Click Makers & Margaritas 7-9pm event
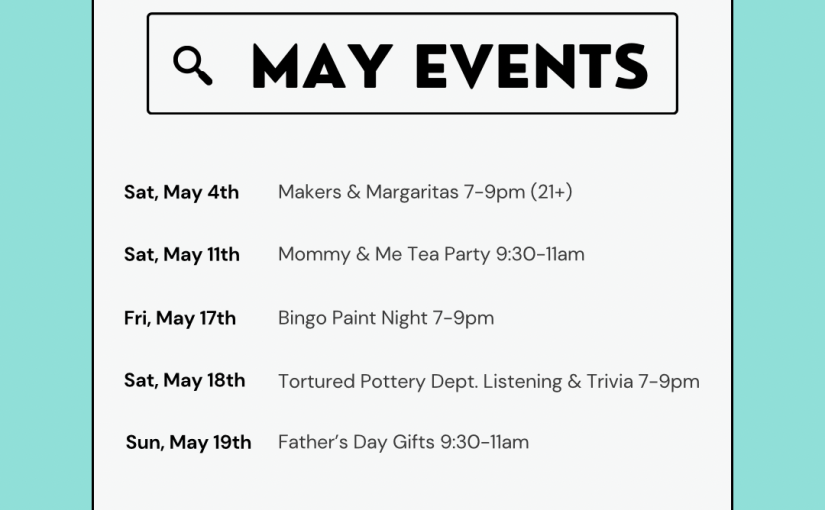 [425, 192]
